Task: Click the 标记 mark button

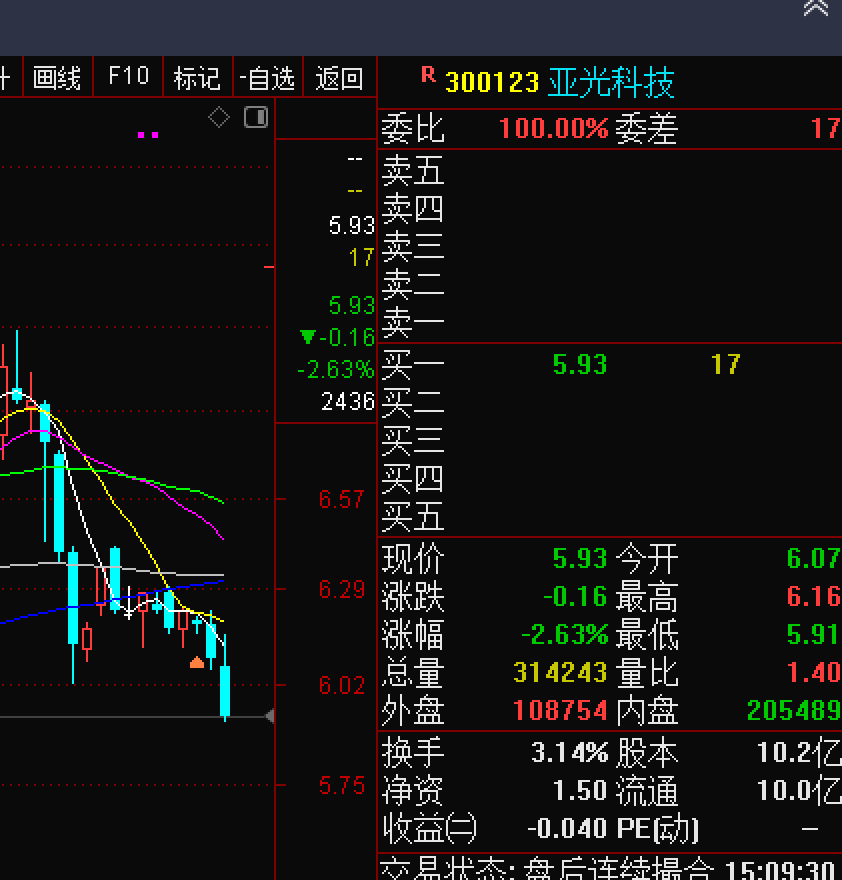Action: coord(197,77)
